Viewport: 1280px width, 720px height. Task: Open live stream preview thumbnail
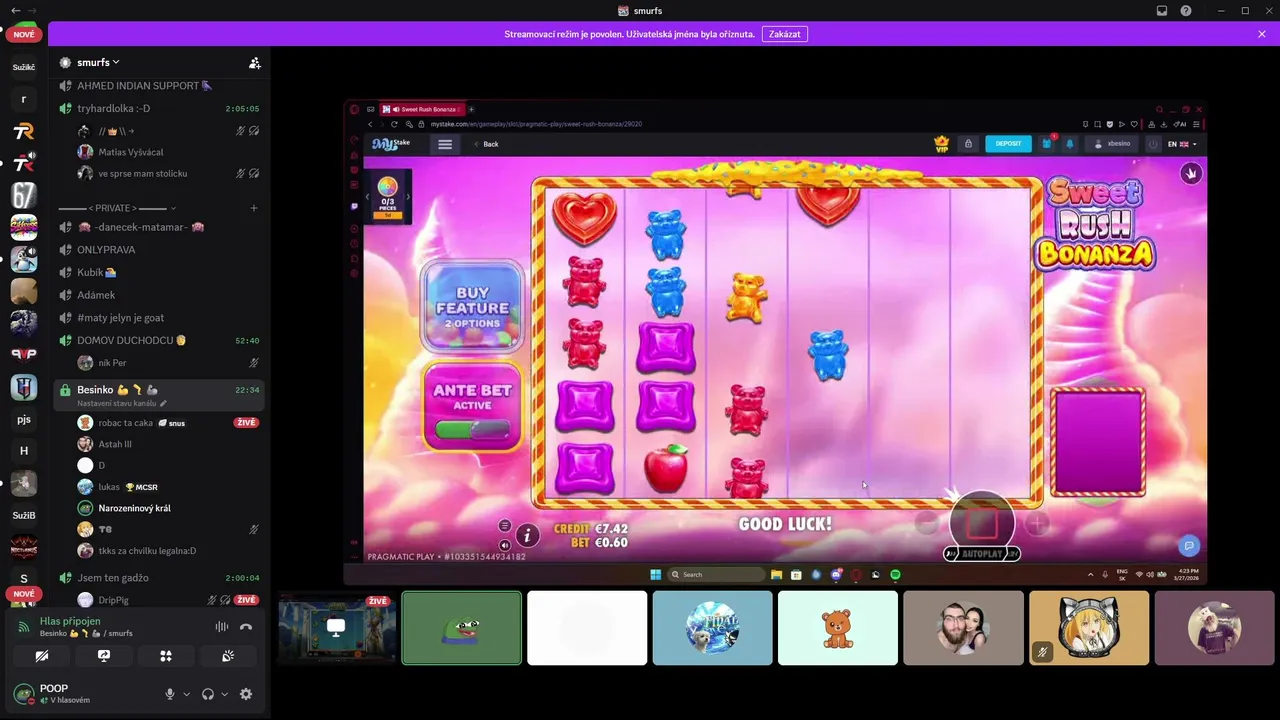pyautogui.click(x=336, y=628)
